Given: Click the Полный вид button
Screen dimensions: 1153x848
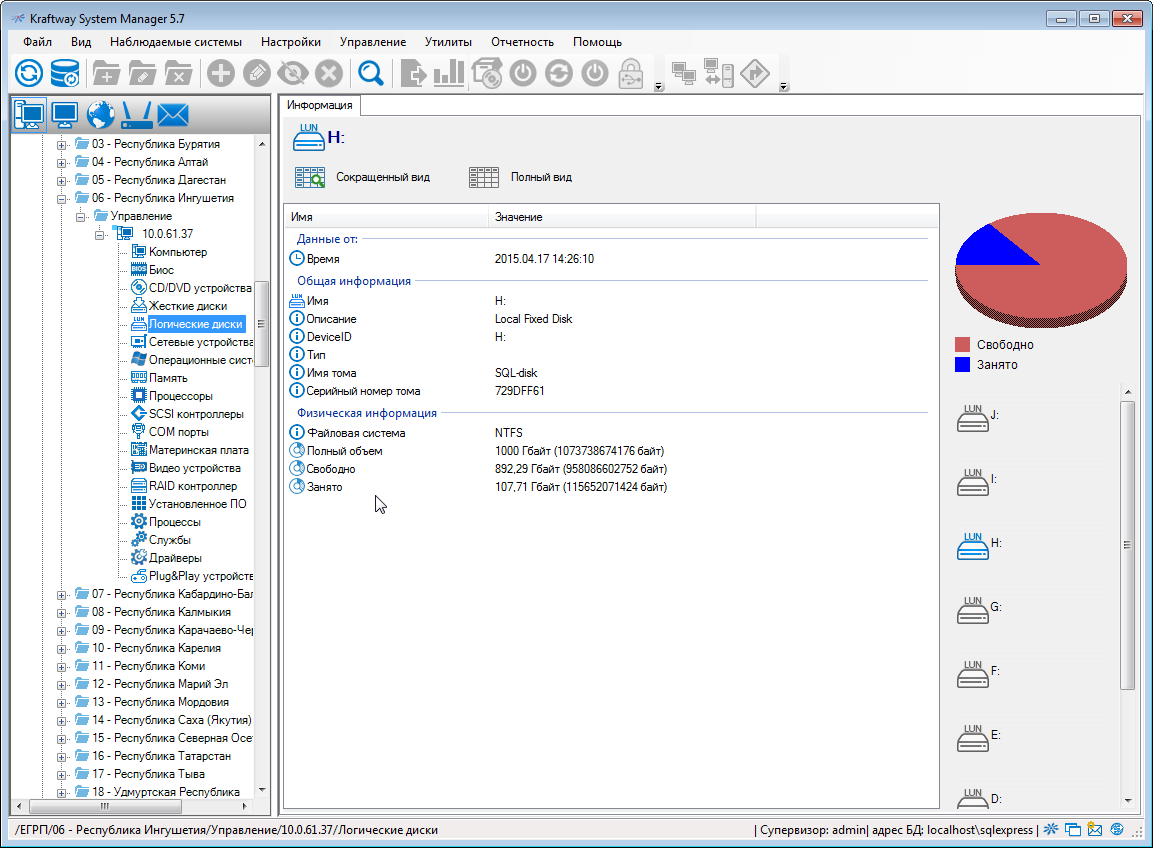Looking at the screenshot, I should [x=516, y=177].
